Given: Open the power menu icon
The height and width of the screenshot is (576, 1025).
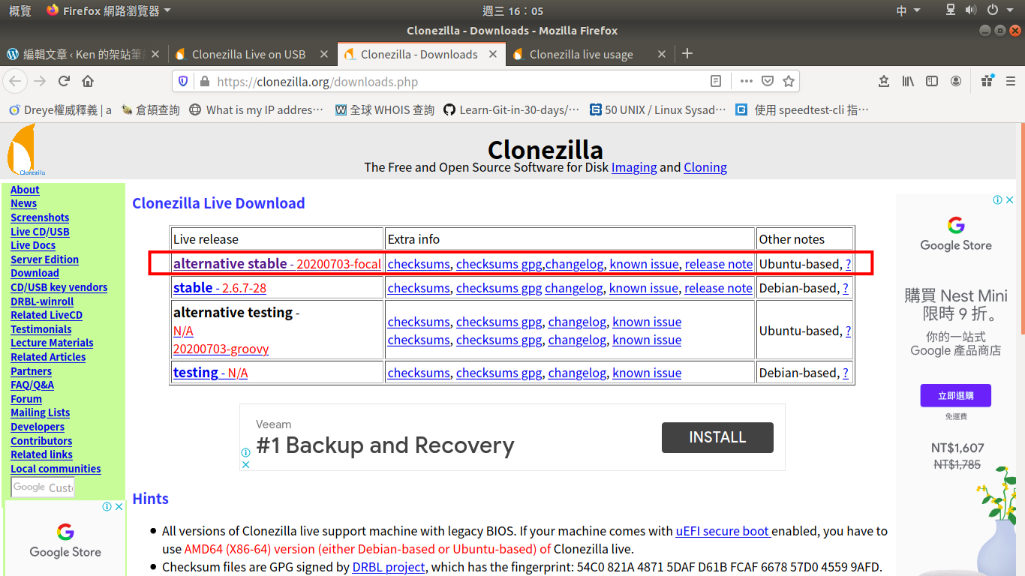Looking at the screenshot, I should (993, 10).
